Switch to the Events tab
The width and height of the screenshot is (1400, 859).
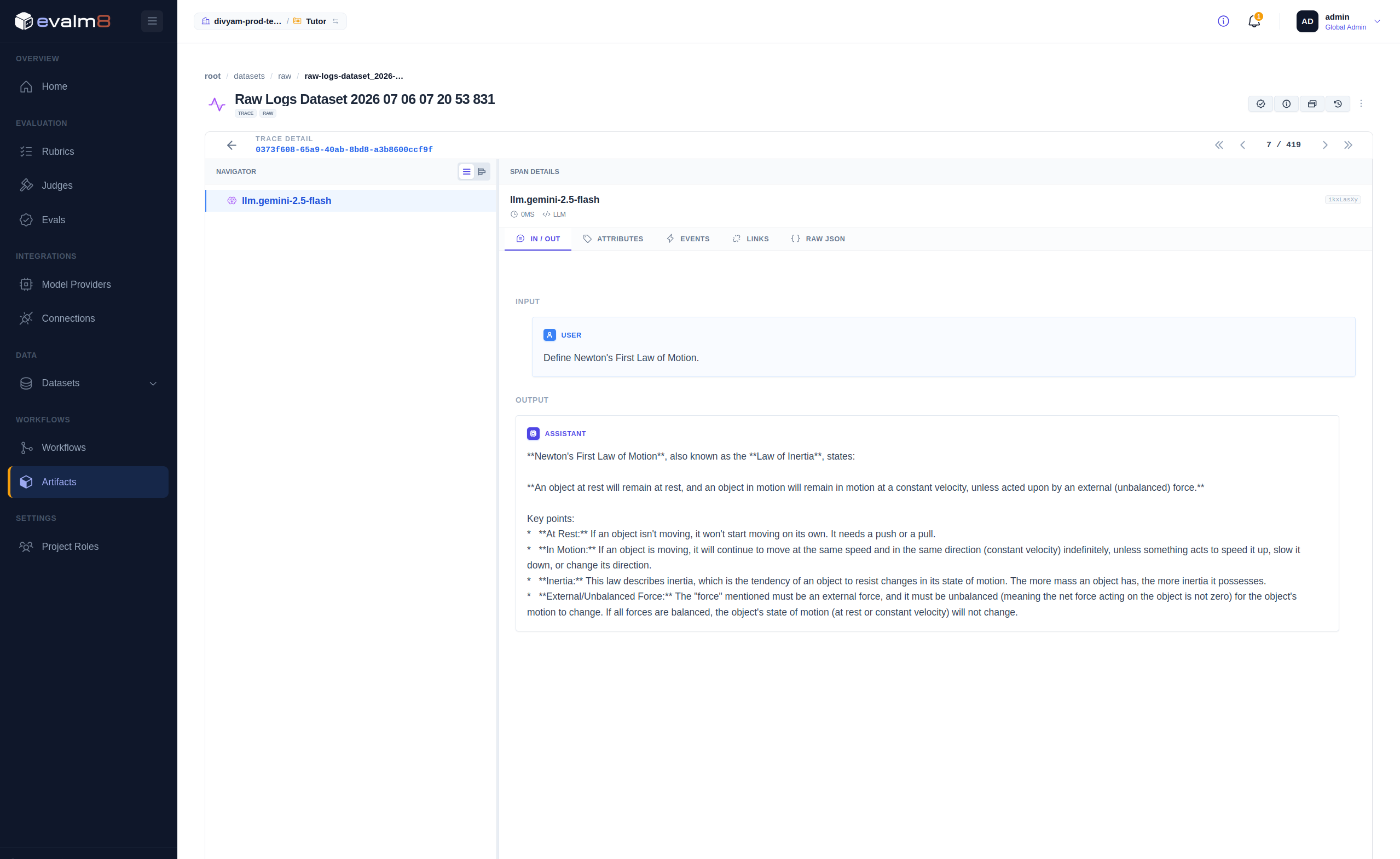coord(687,239)
